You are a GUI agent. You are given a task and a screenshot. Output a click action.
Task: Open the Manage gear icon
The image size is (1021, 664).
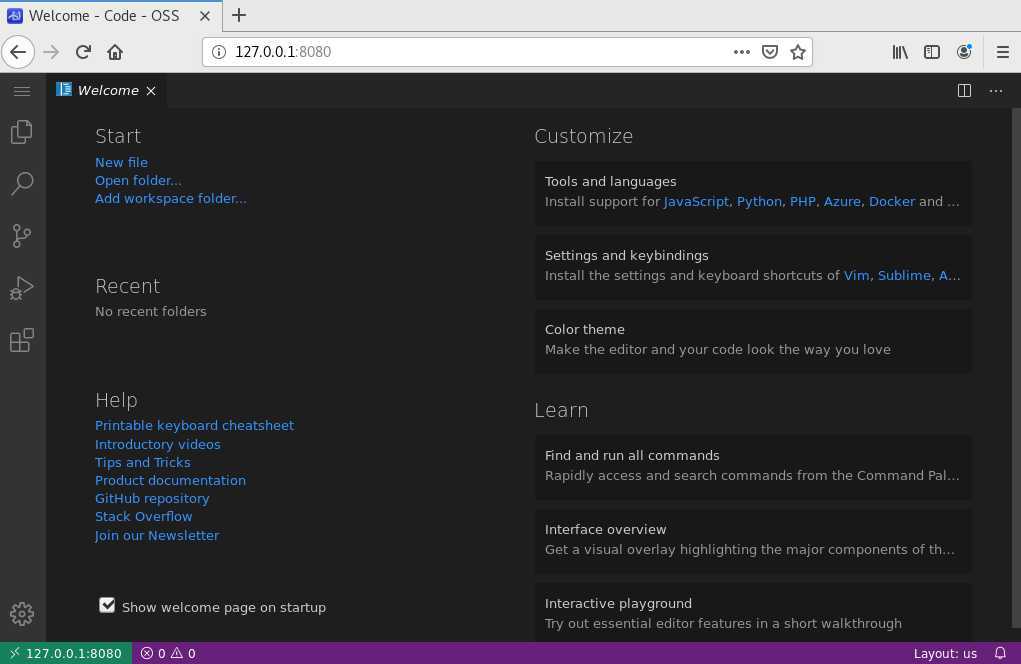[22, 613]
